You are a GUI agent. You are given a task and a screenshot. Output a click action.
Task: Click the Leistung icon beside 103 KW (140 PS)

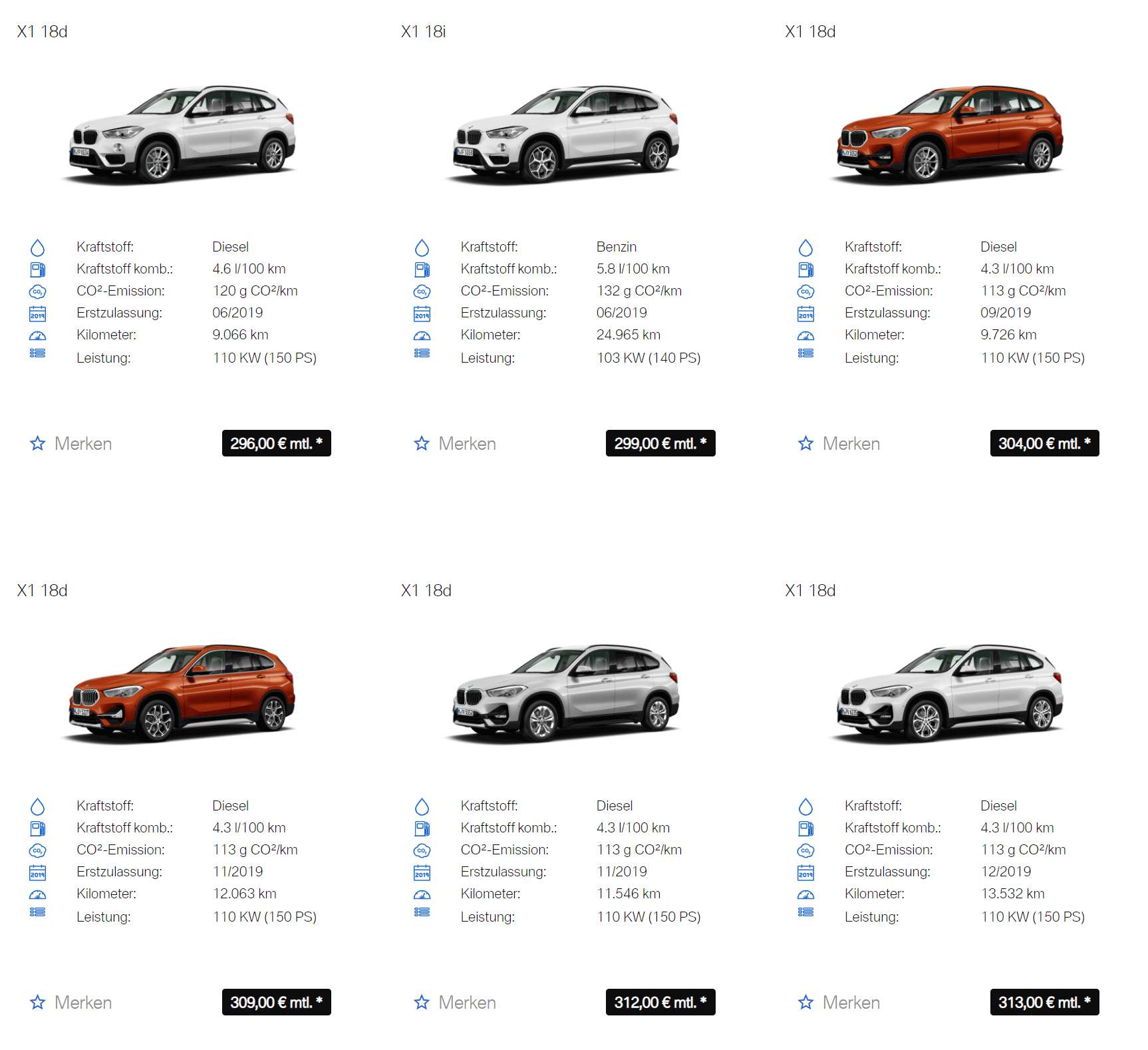tap(422, 353)
